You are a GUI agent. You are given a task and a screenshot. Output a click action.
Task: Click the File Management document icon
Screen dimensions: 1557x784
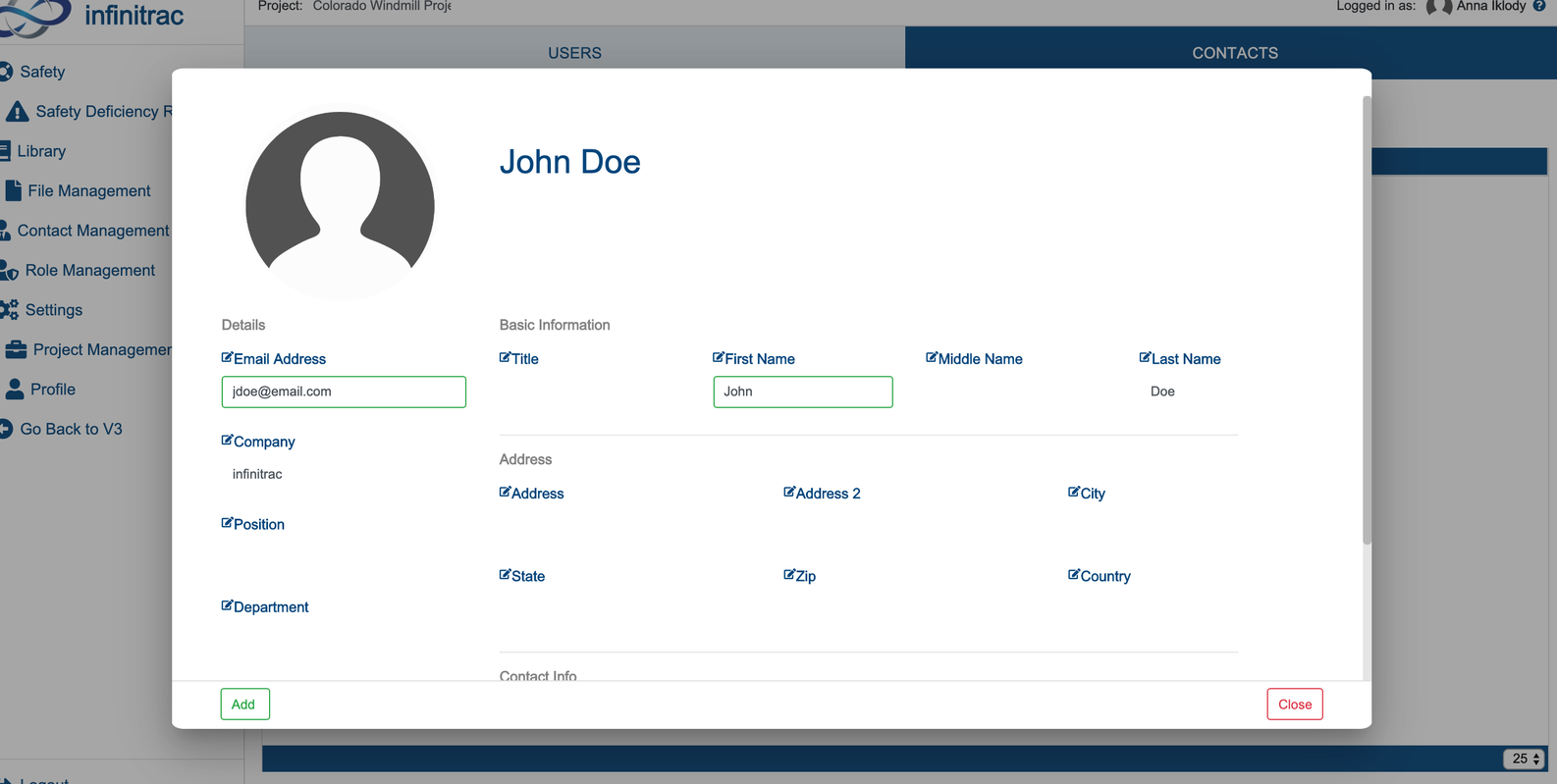13,190
